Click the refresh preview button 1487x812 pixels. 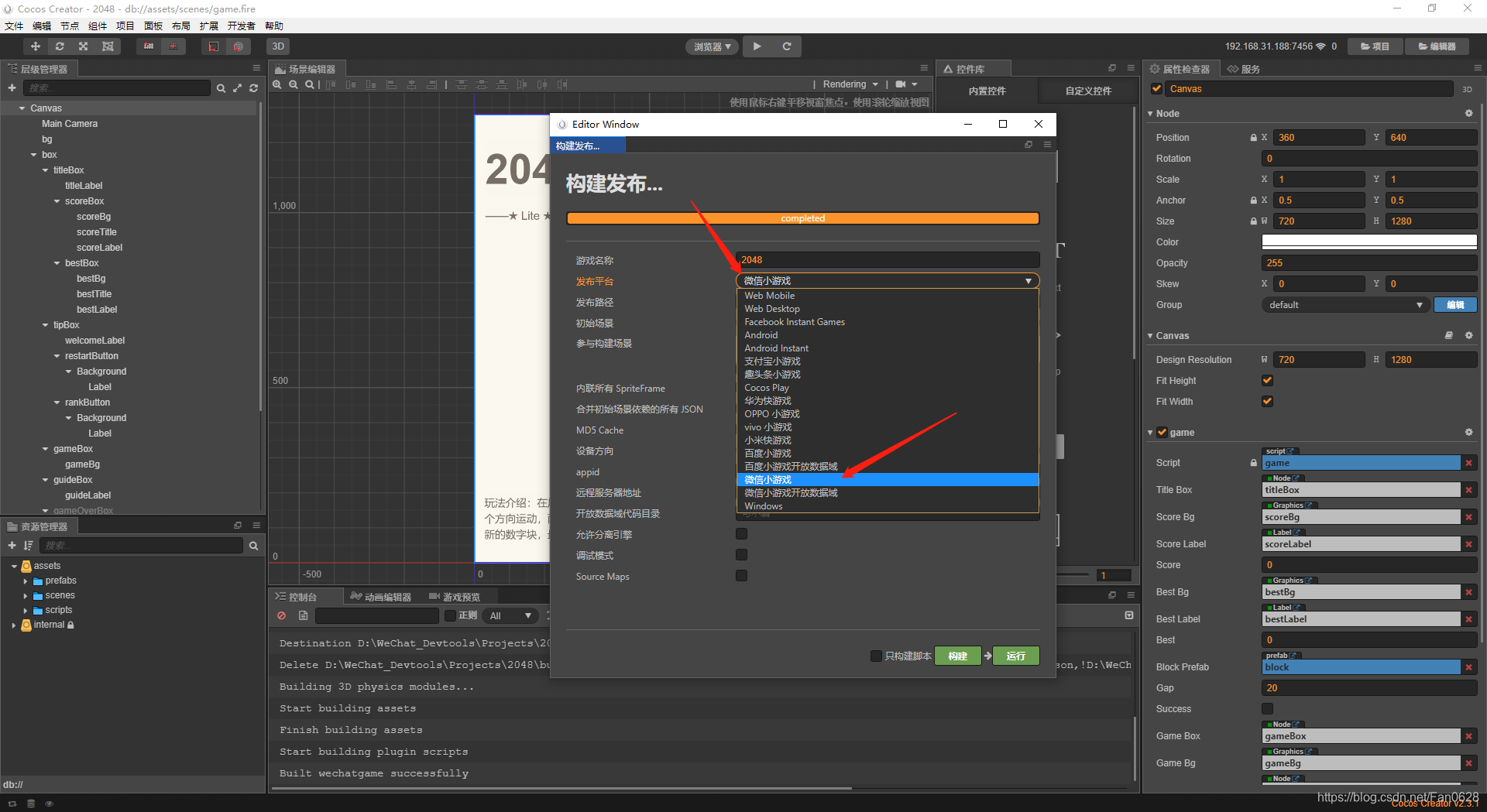(786, 46)
